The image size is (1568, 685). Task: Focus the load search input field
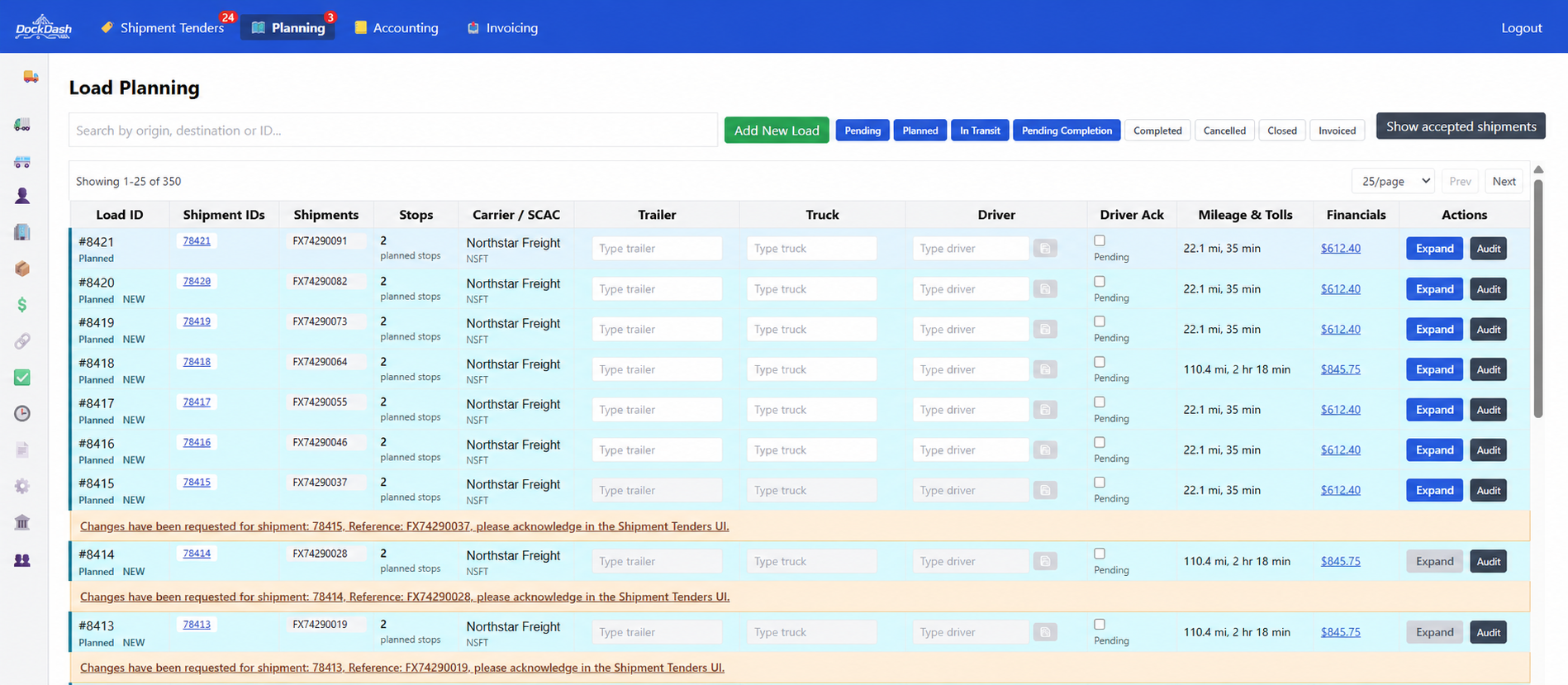pos(393,131)
